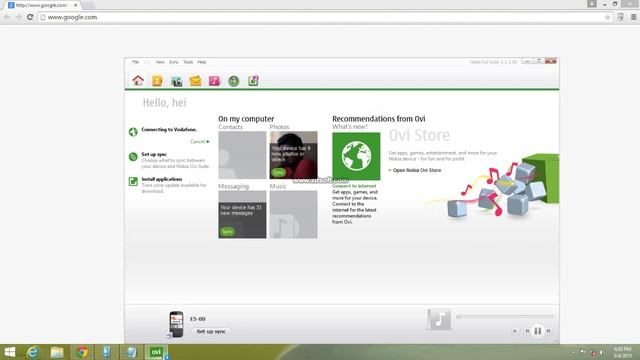Click the music player progress slider
This screenshot has width=640, height=360.
pos(505,316)
